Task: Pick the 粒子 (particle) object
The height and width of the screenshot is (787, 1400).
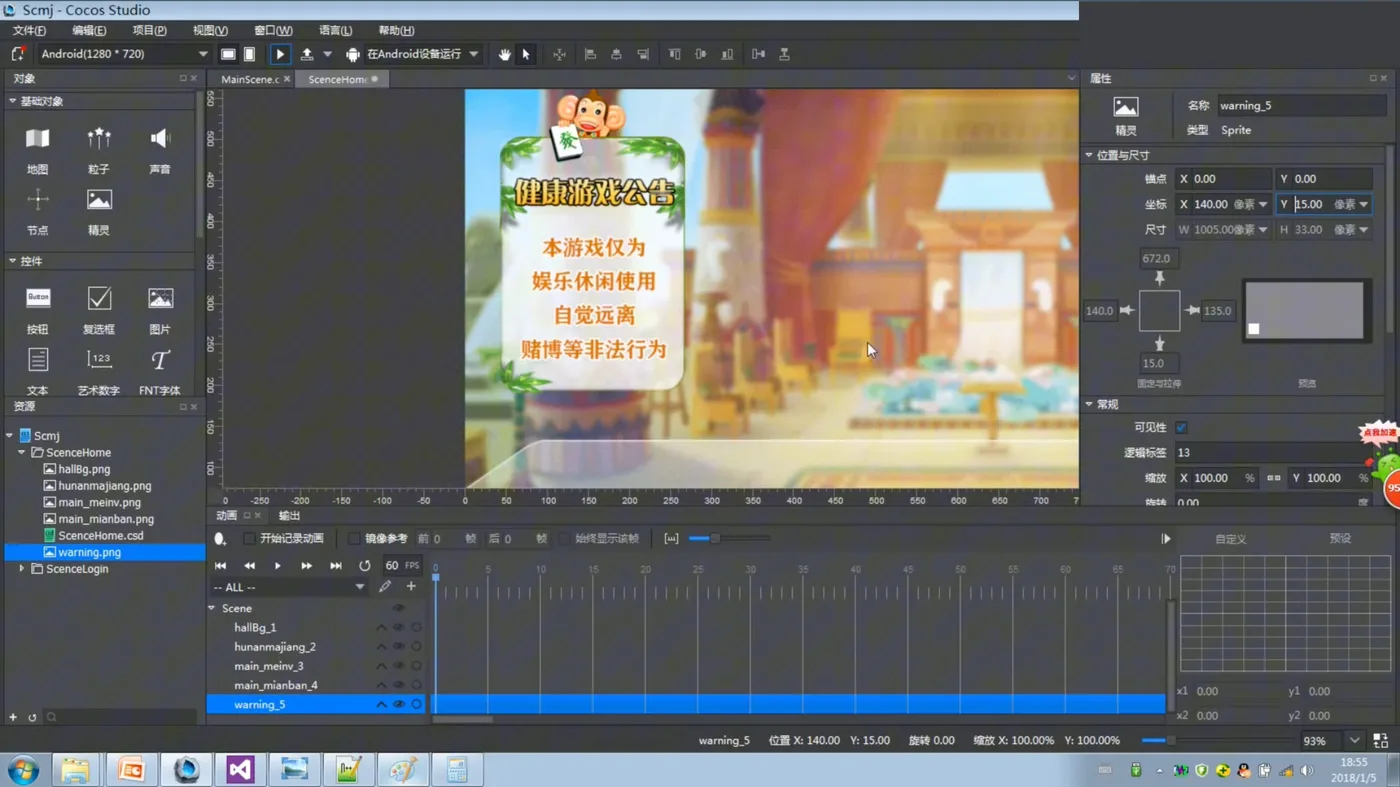Action: 98,150
